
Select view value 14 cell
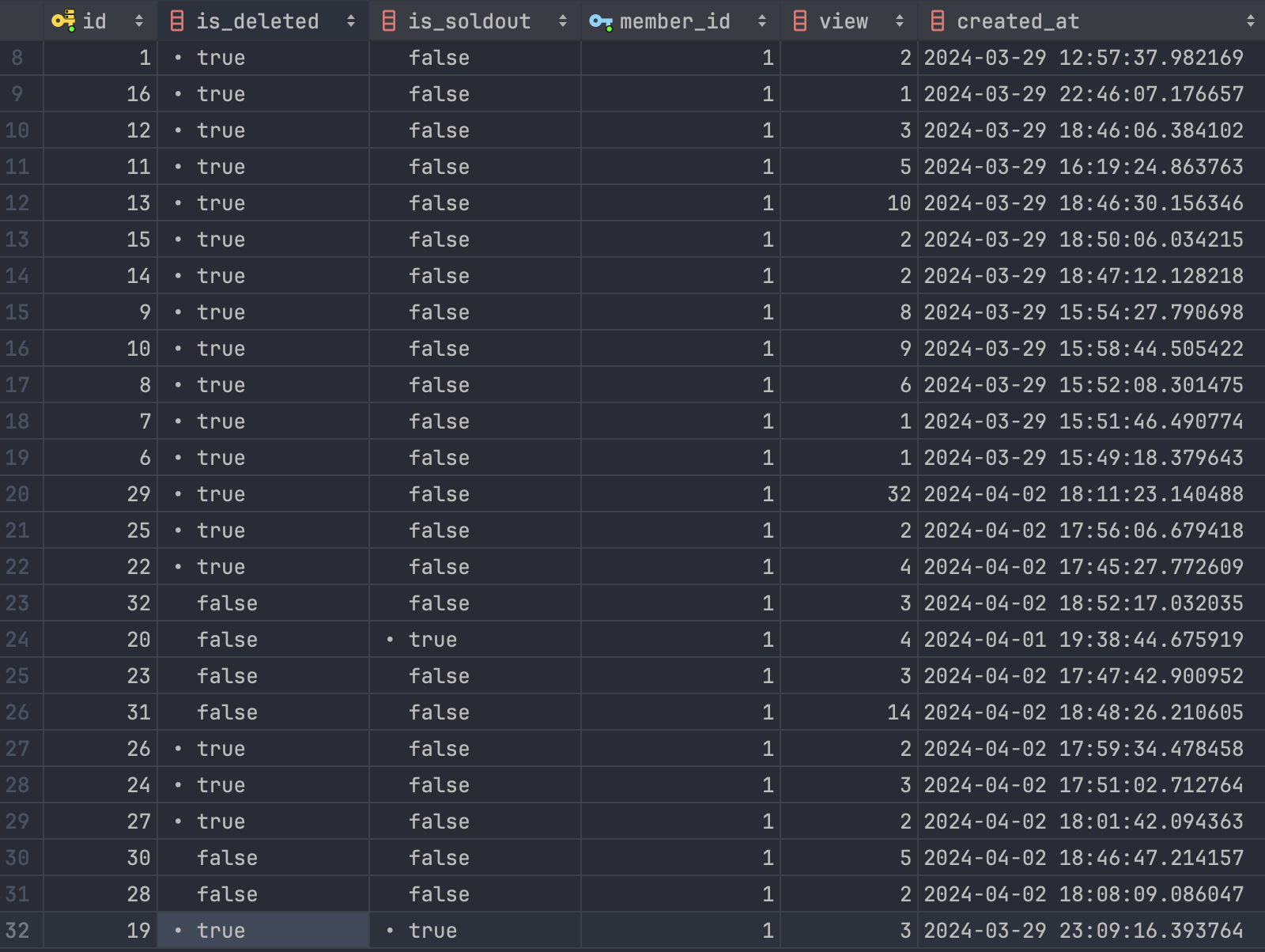coord(849,712)
